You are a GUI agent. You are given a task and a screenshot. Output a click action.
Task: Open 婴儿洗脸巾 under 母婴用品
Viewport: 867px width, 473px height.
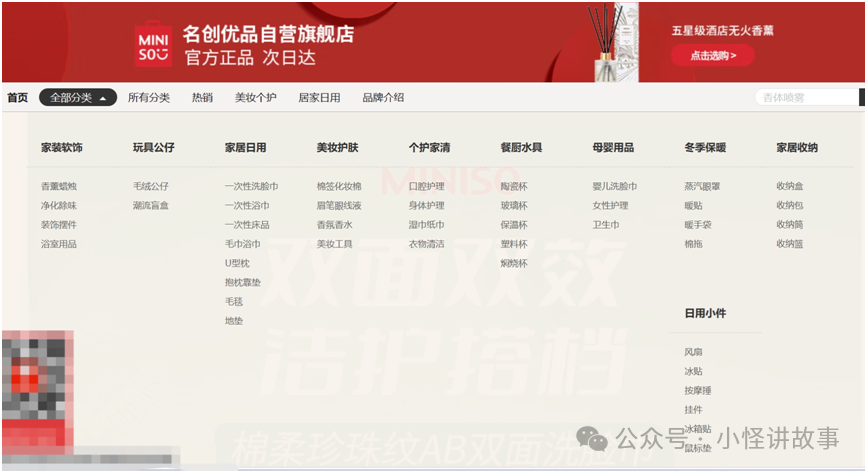(615, 186)
